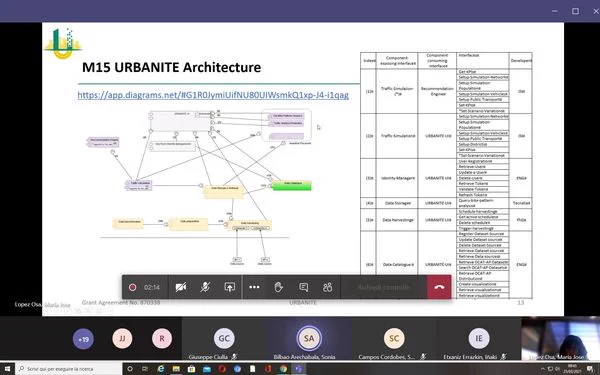This screenshot has height=375, width=600.
Task: Click the green Data Catalogue box in diagram
Action: (292, 186)
